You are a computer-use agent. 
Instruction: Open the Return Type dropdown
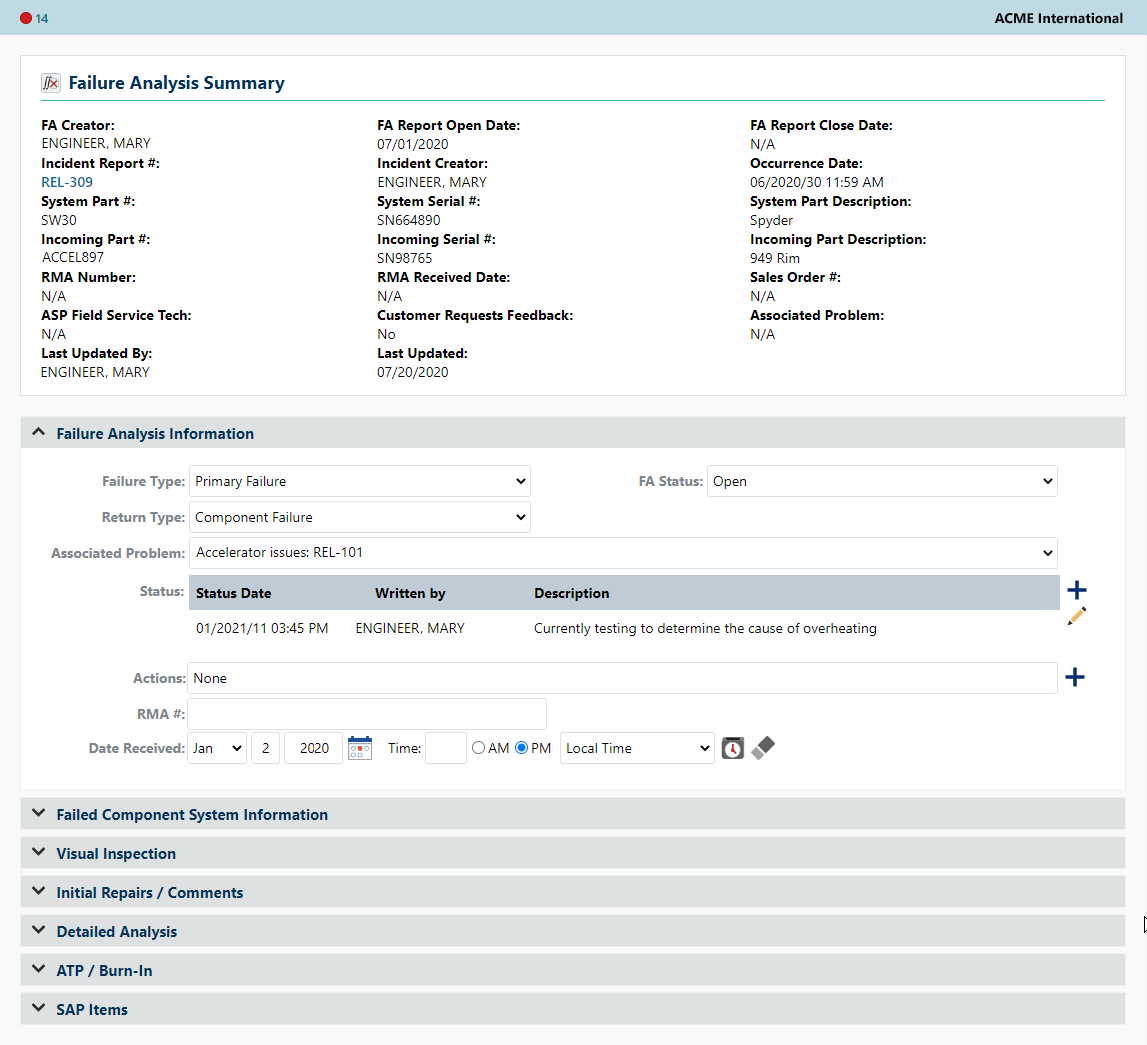tap(360, 517)
